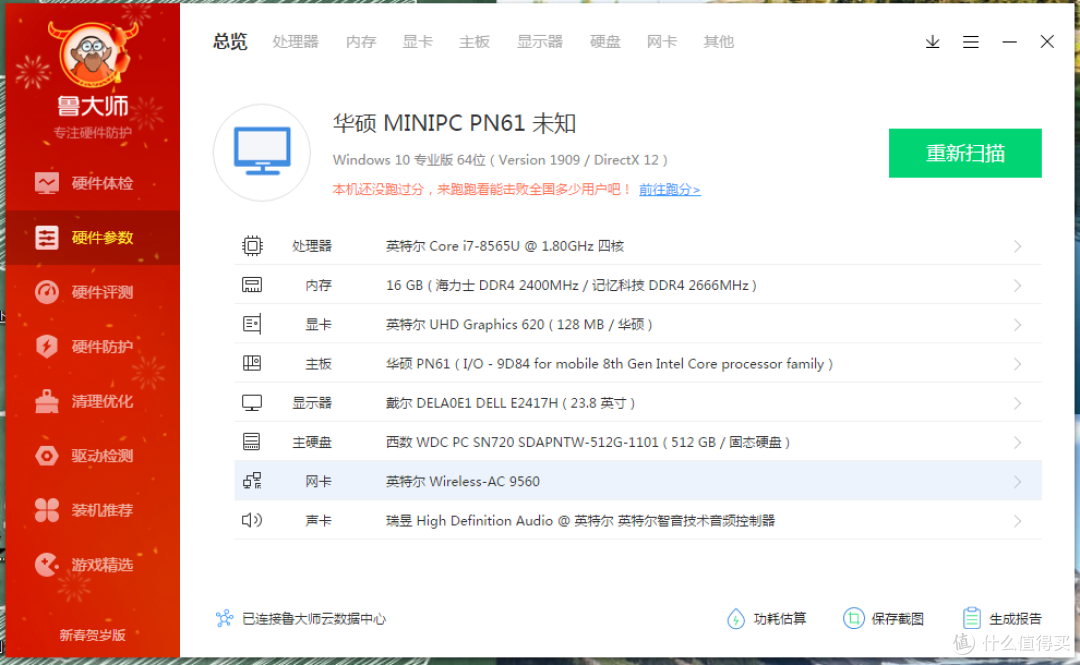The width and height of the screenshot is (1080, 665).
Task: Click the 华硕 PN61 motherboard text
Action: (610, 364)
